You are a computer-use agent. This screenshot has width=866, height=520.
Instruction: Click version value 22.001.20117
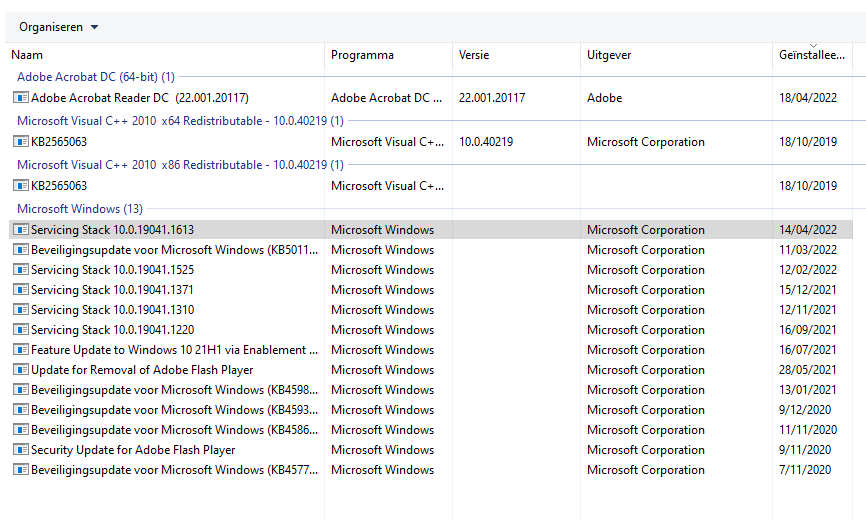click(x=492, y=98)
